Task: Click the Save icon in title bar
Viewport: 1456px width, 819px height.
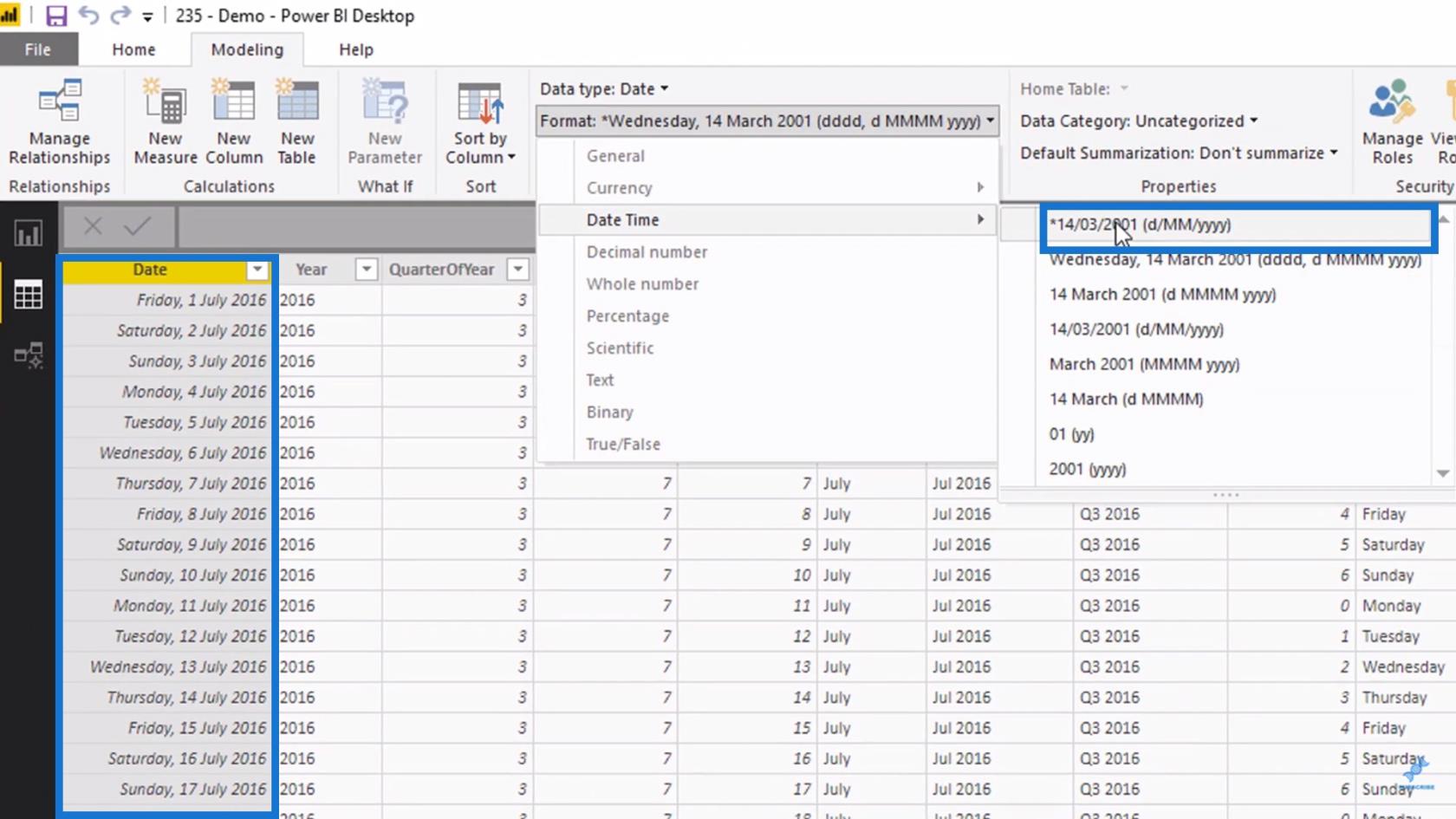Action: [x=56, y=16]
